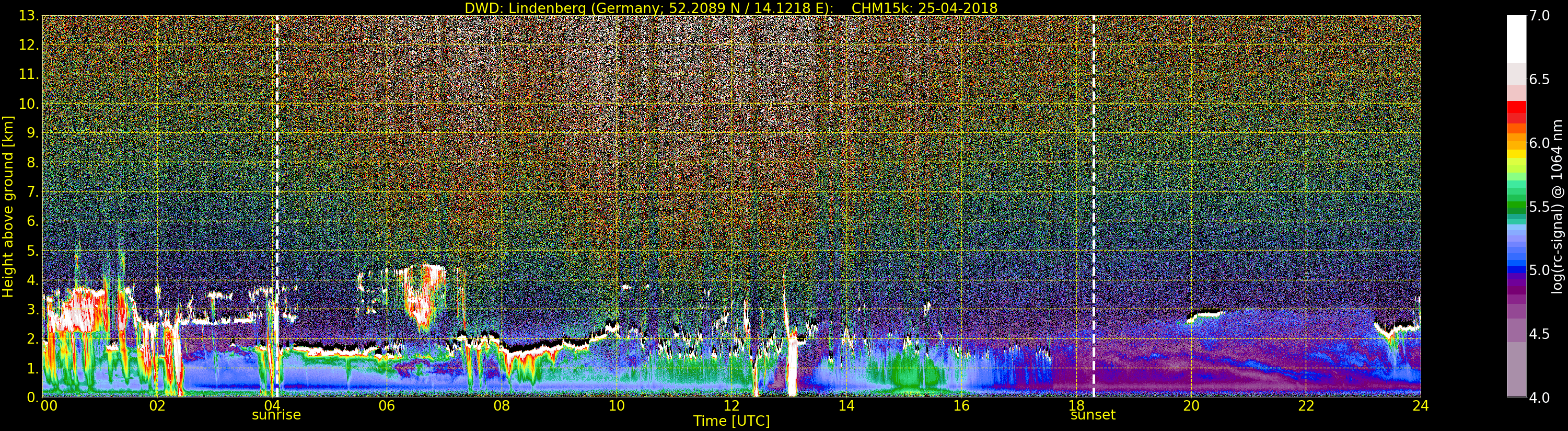Pick the blue band near colorbar 5.0

[1516, 268]
